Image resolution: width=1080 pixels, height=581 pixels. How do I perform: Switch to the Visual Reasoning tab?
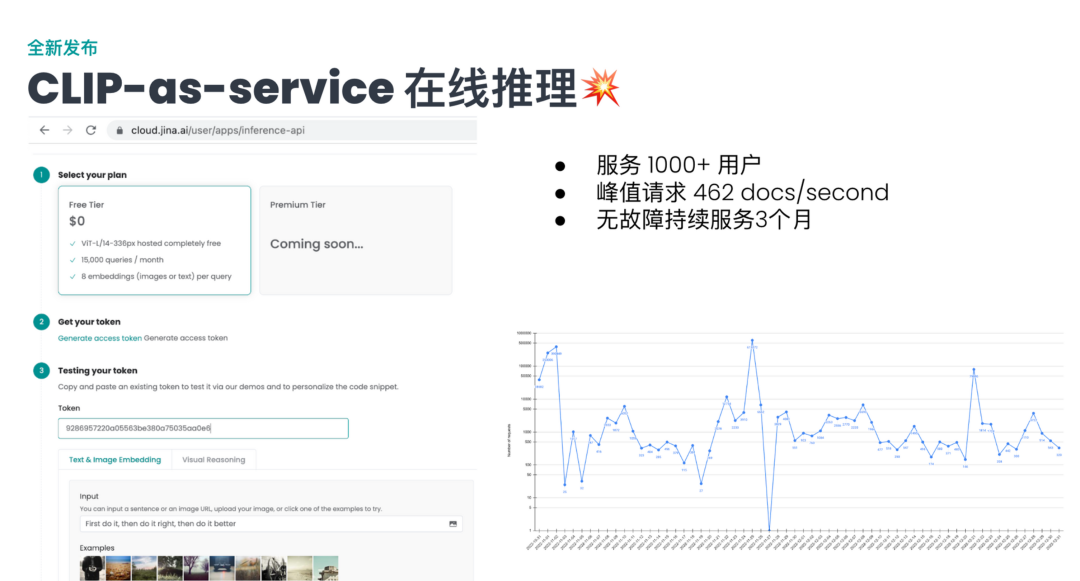(x=214, y=460)
